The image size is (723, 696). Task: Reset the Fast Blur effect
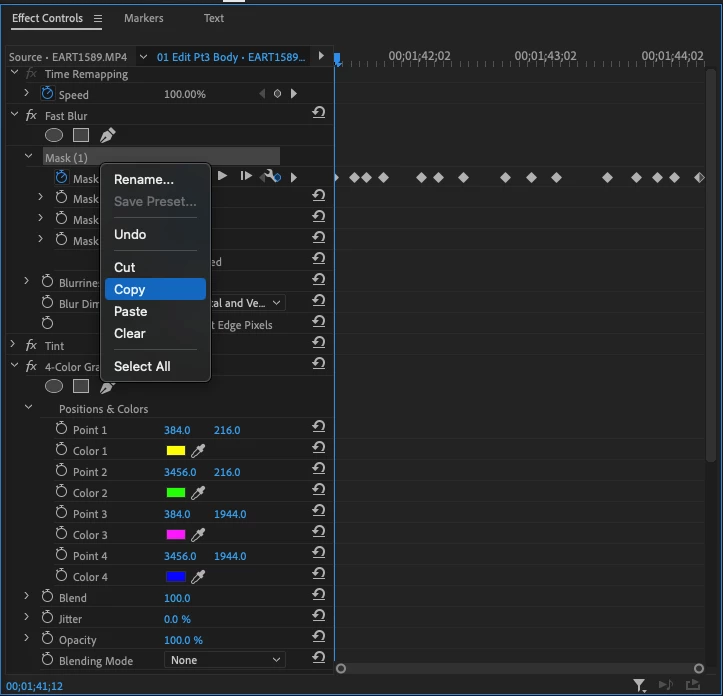(x=319, y=112)
